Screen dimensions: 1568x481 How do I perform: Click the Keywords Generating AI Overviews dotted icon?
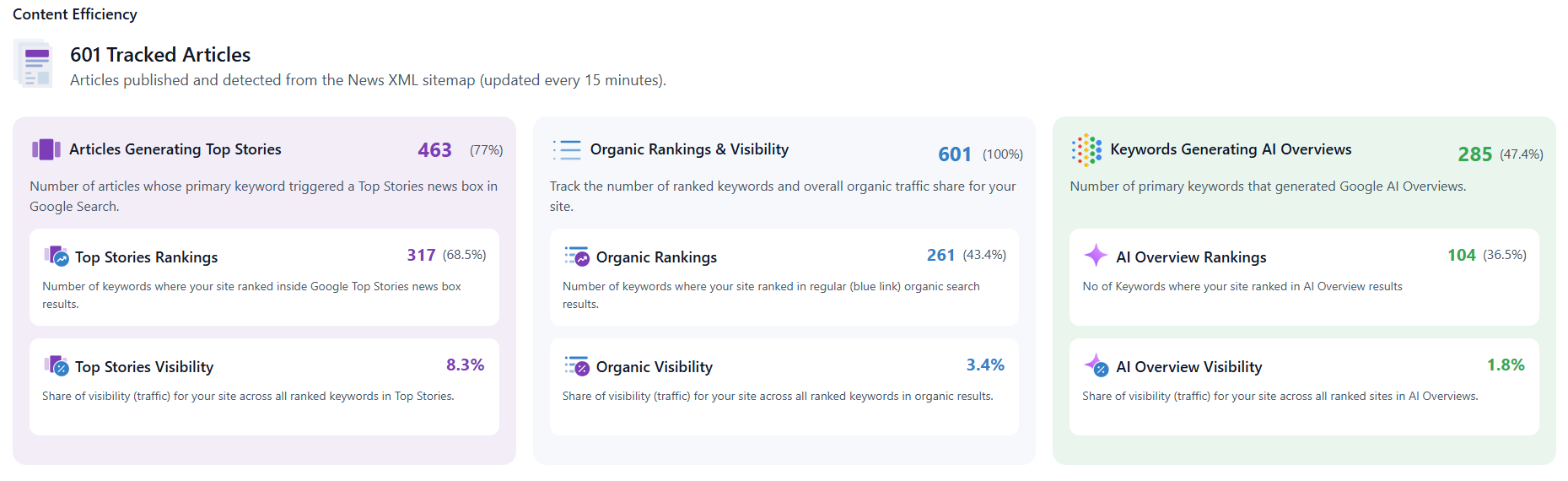(1086, 149)
